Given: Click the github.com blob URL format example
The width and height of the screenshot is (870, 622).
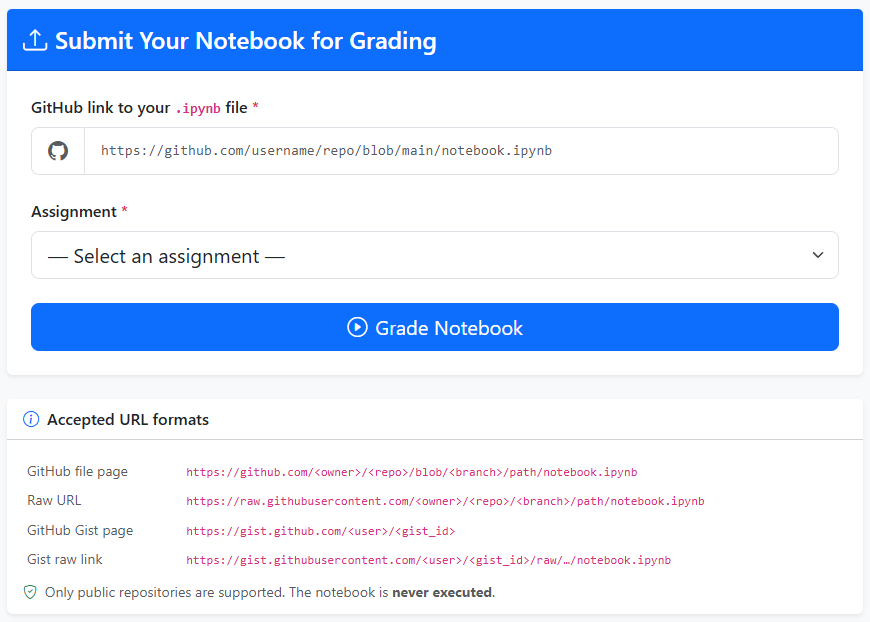Looking at the screenshot, I should 411,472.
